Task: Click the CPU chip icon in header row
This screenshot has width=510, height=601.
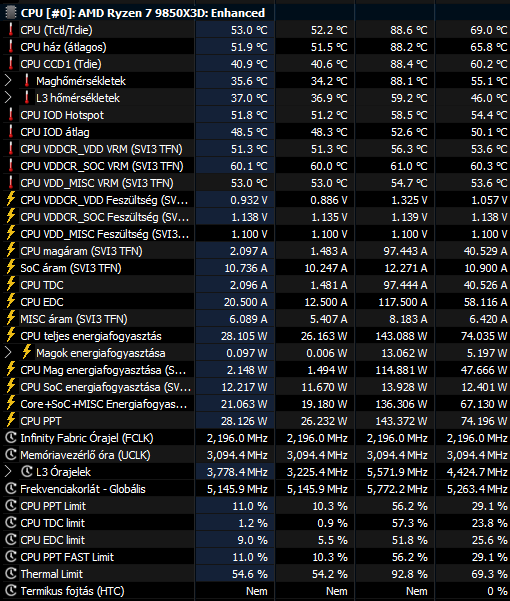Action: coord(11,13)
